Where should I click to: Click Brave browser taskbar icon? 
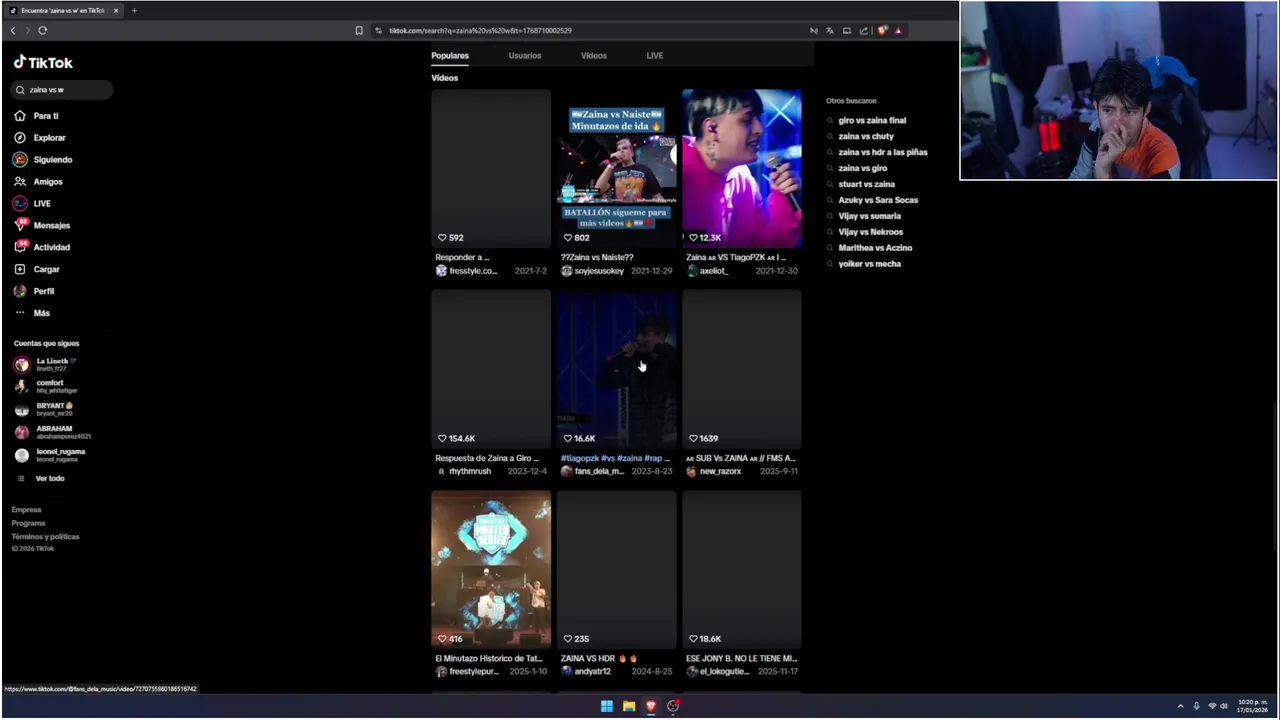[651, 706]
